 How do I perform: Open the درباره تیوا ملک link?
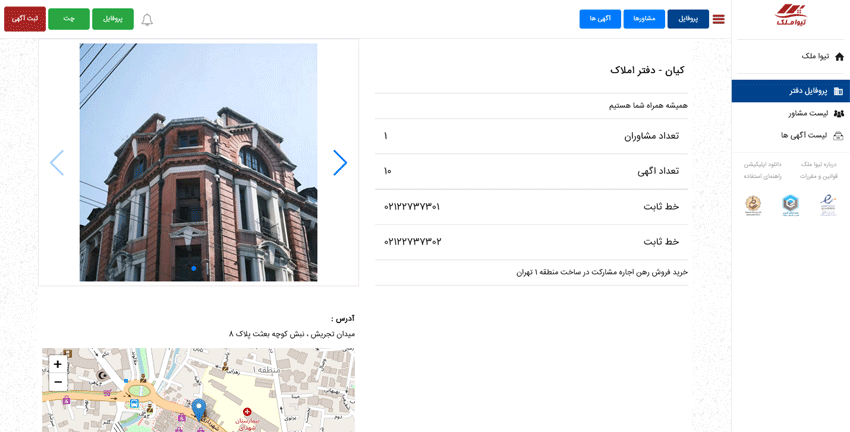pyautogui.click(x=819, y=164)
